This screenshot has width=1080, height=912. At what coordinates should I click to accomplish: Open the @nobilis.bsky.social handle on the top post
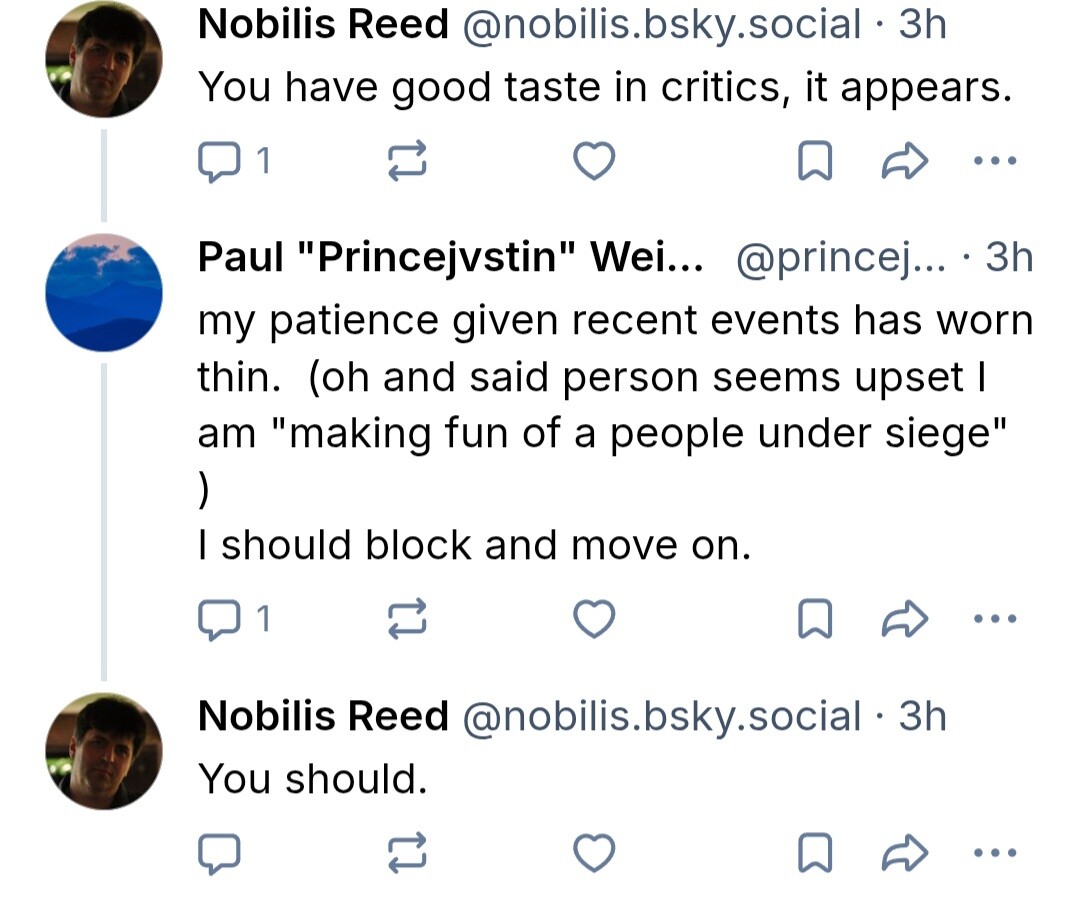(660, 25)
